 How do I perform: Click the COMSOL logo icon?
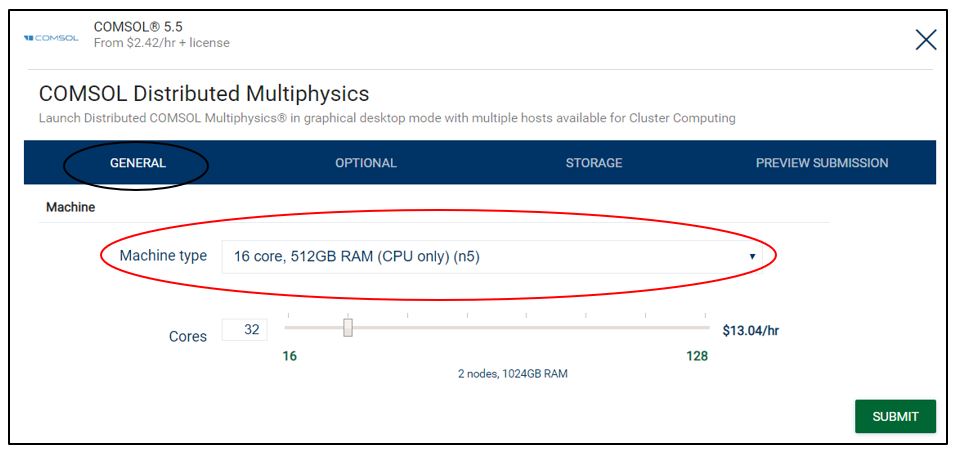[51, 38]
